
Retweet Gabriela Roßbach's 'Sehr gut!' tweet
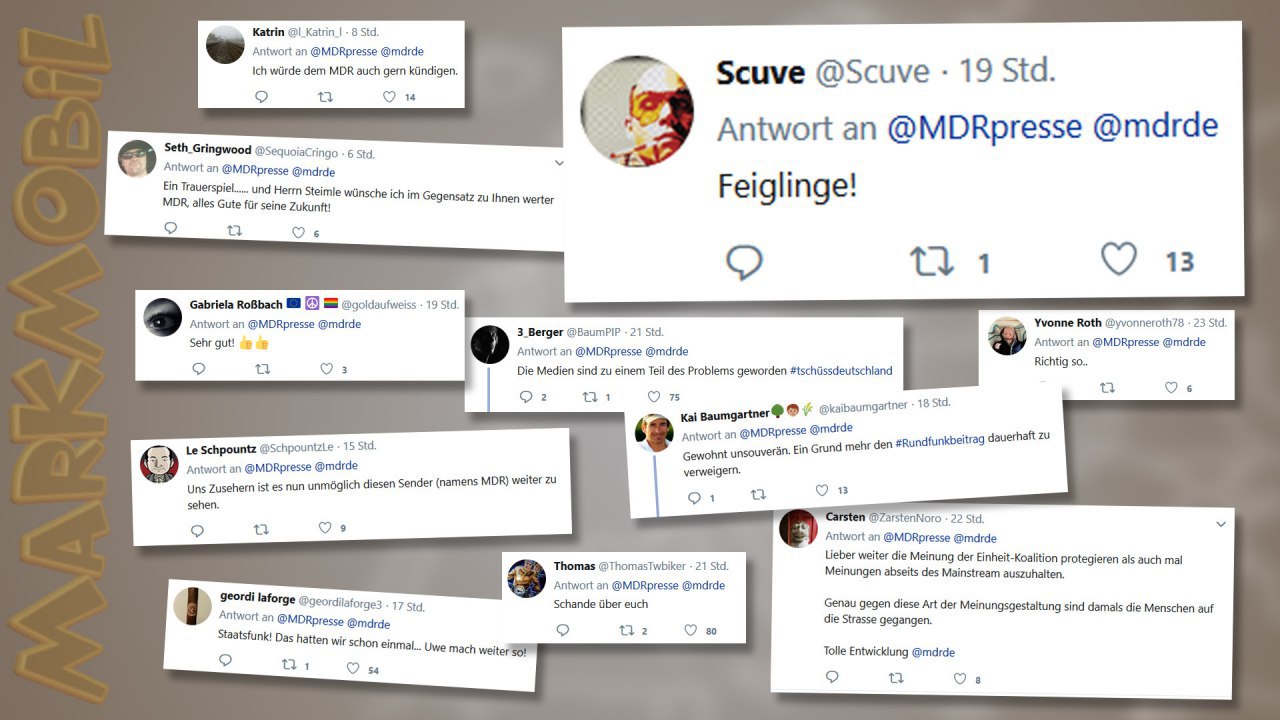(263, 369)
